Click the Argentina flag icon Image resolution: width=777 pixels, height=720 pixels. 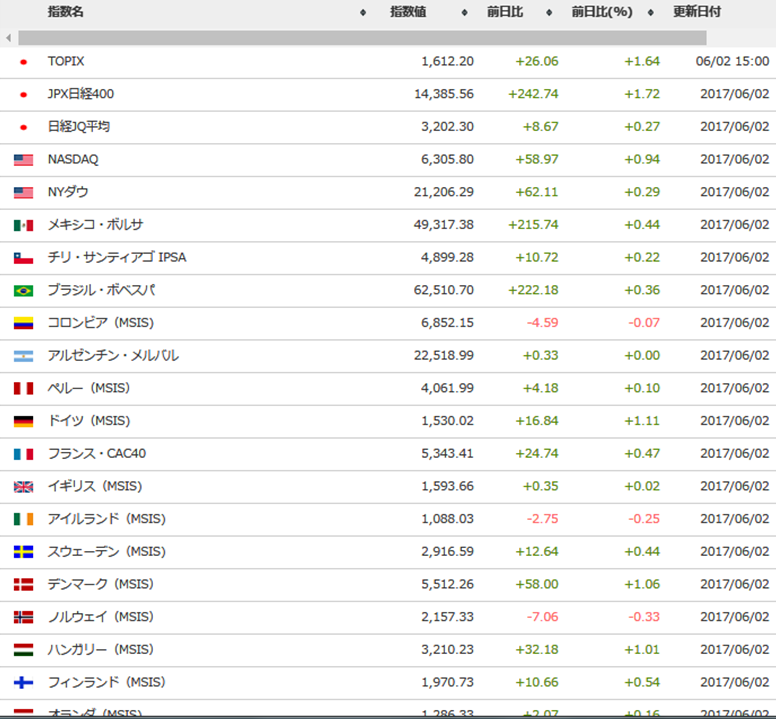(23, 356)
